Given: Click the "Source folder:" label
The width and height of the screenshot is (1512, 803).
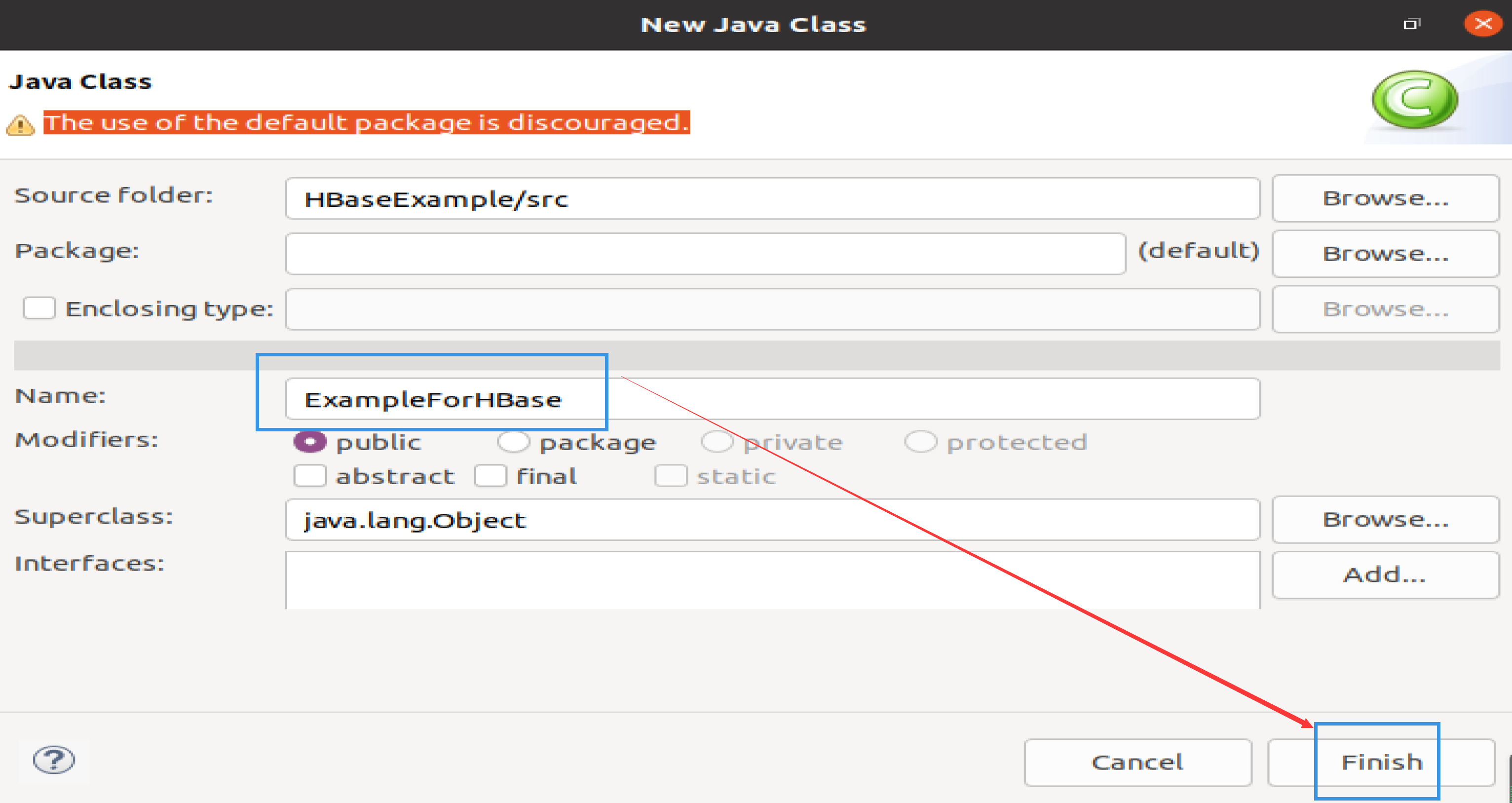Looking at the screenshot, I should point(114,195).
